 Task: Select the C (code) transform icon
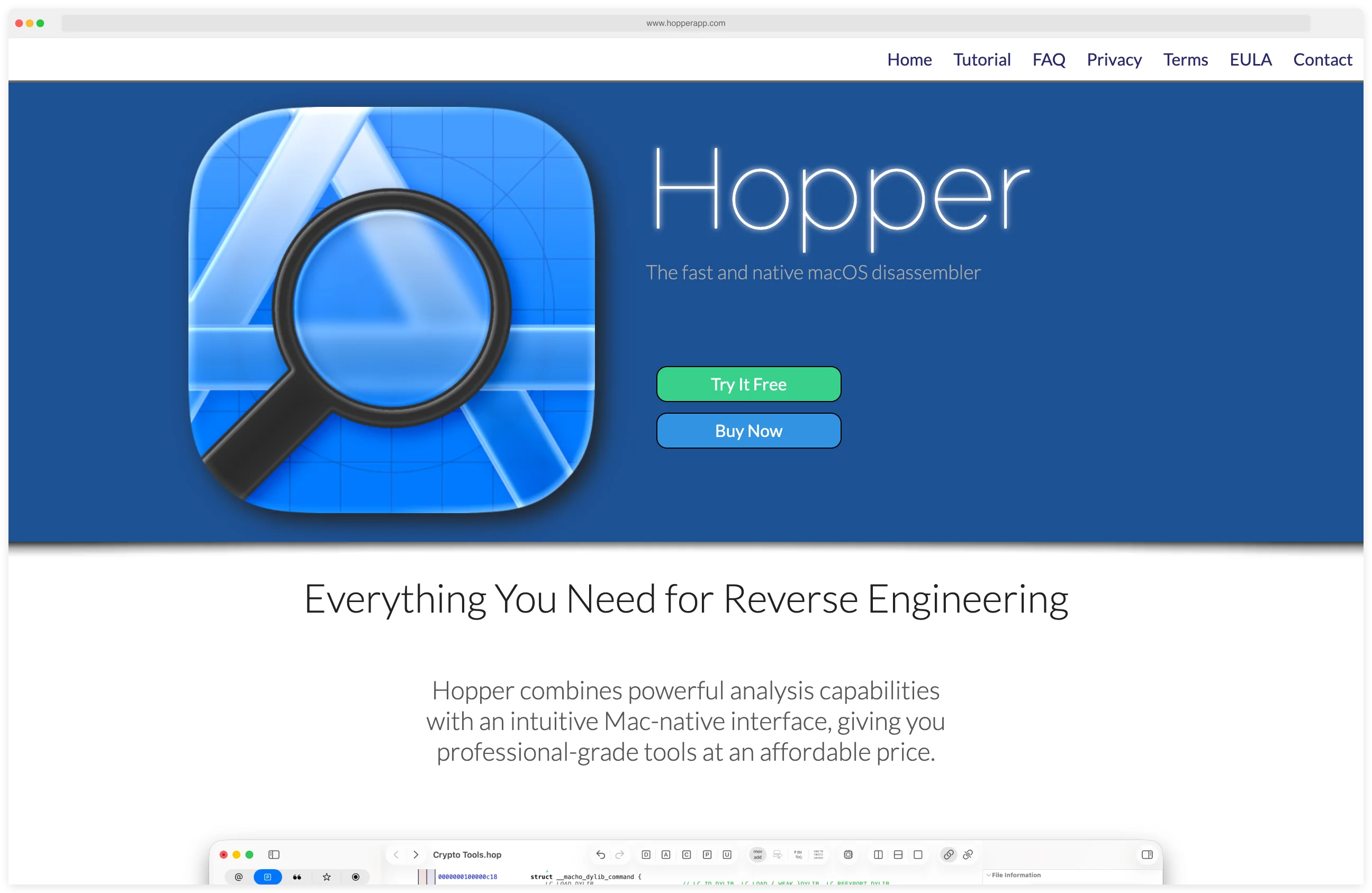pos(687,855)
